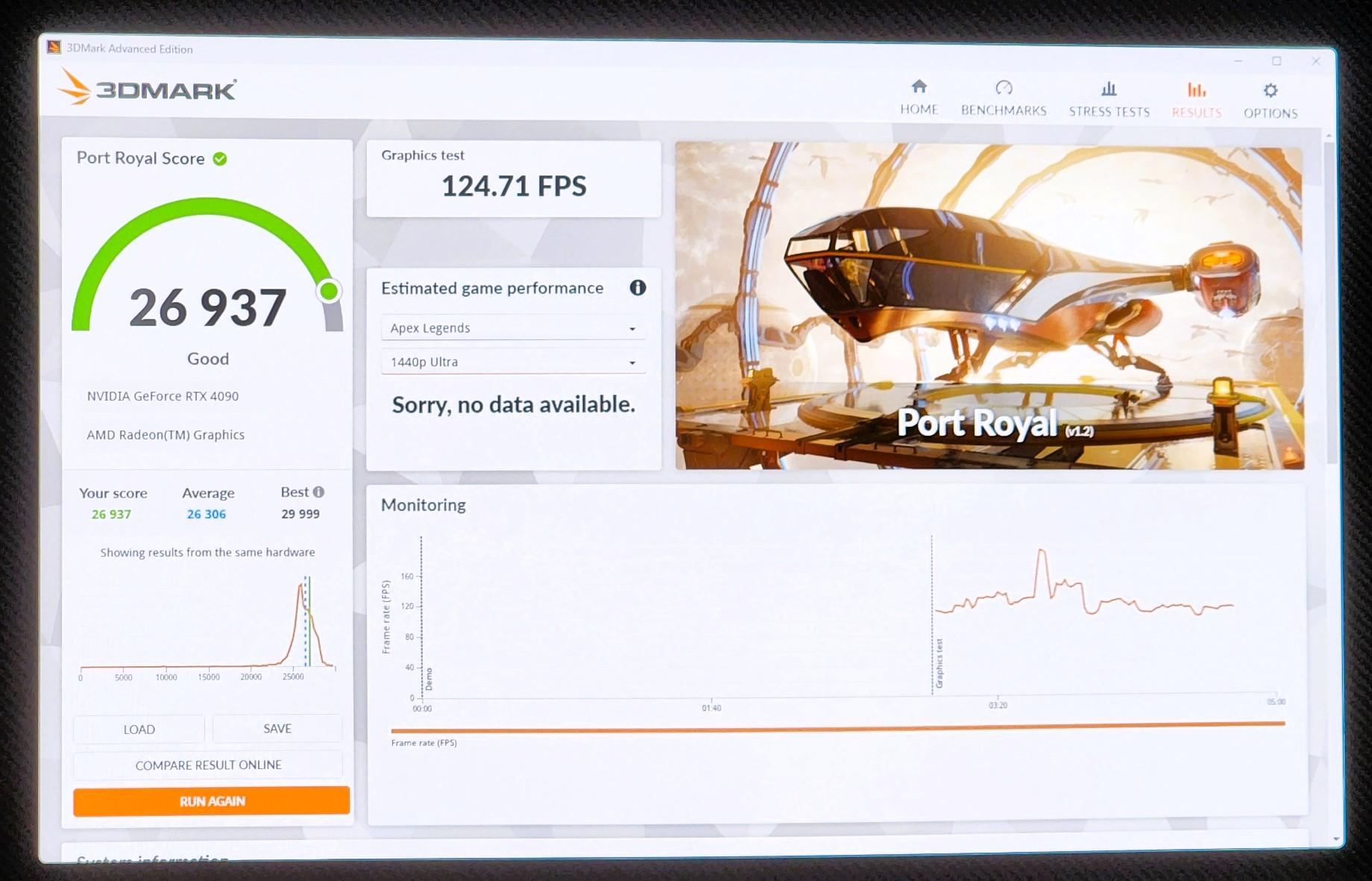Click the RUN AGAIN button
The height and width of the screenshot is (881, 1372).
click(212, 801)
